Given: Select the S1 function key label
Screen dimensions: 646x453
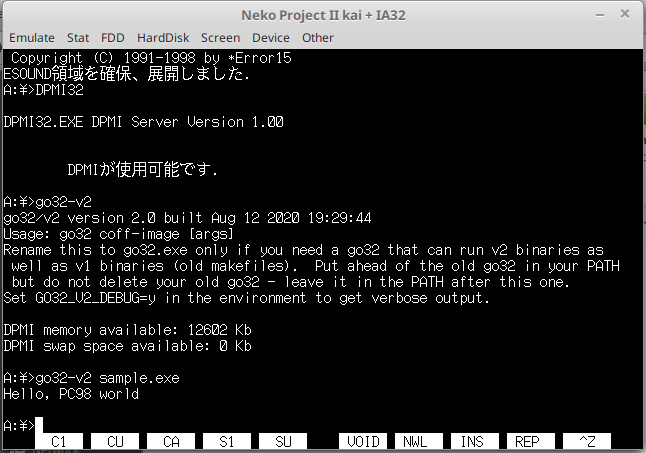Looking at the screenshot, I should point(227,440).
